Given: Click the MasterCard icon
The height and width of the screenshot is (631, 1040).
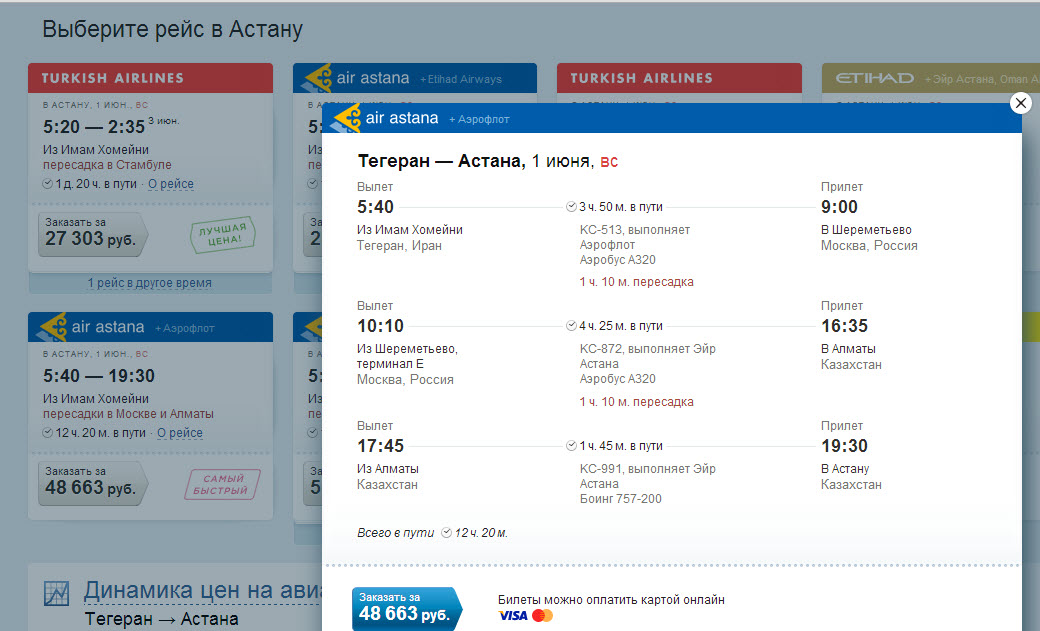Looking at the screenshot, I should point(543,616).
